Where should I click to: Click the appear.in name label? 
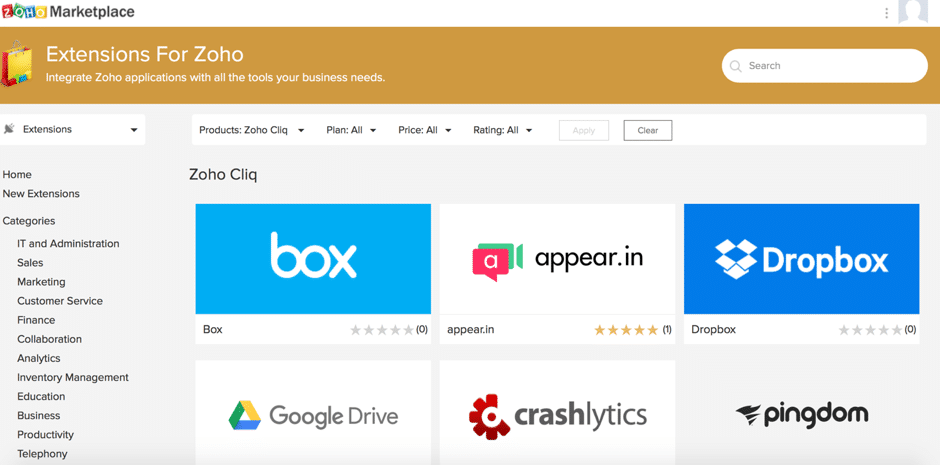click(471, 330)
